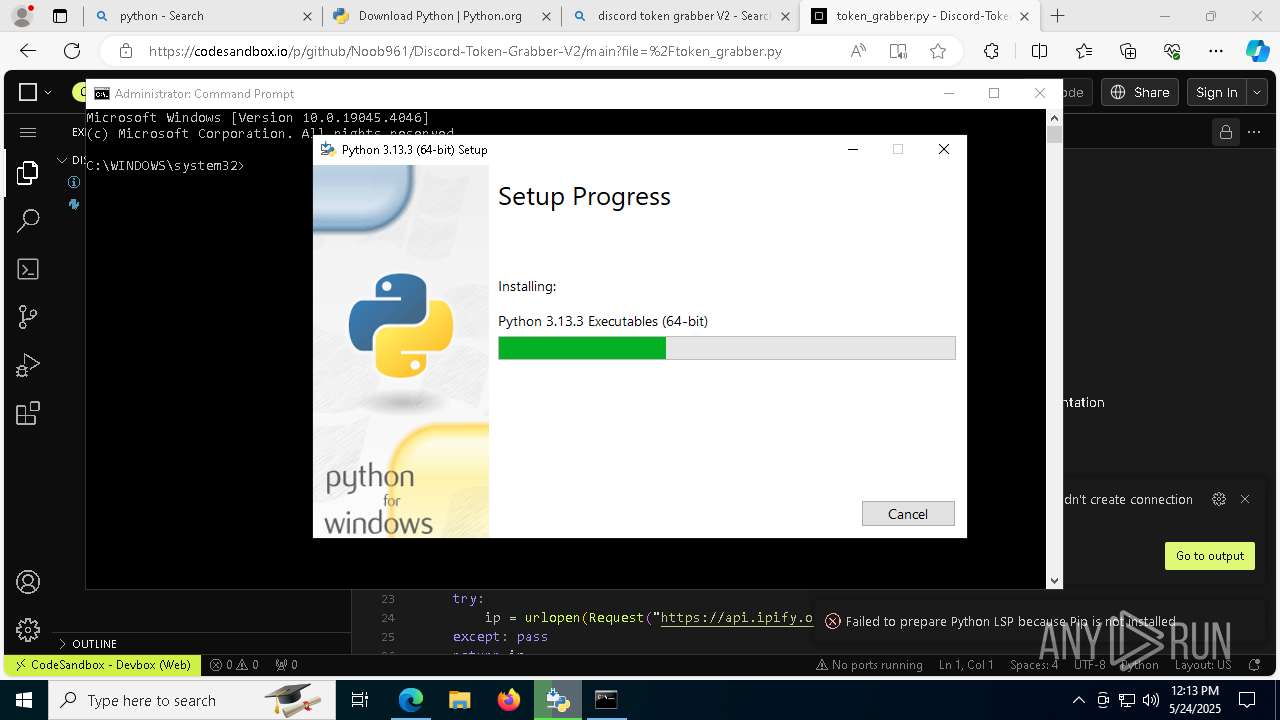Click the Share button in CodeSandbox

(1140, 92)
